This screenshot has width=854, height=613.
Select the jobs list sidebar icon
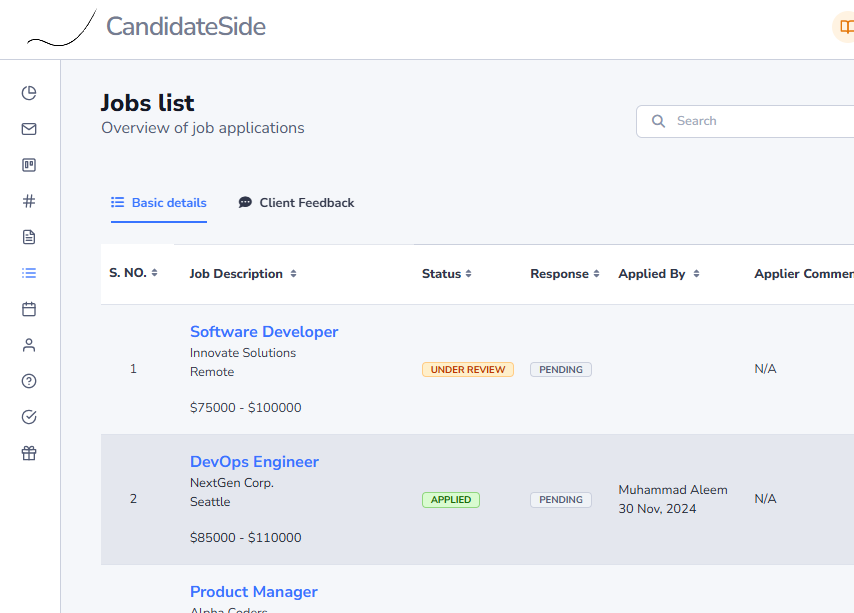click(29, 273)
